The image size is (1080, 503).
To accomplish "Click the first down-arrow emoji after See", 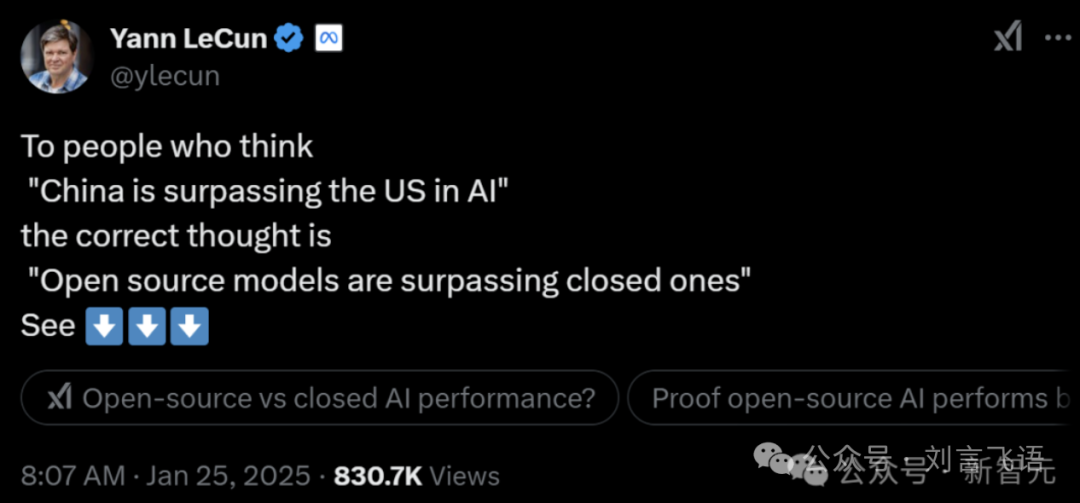I will click(104, 327).
